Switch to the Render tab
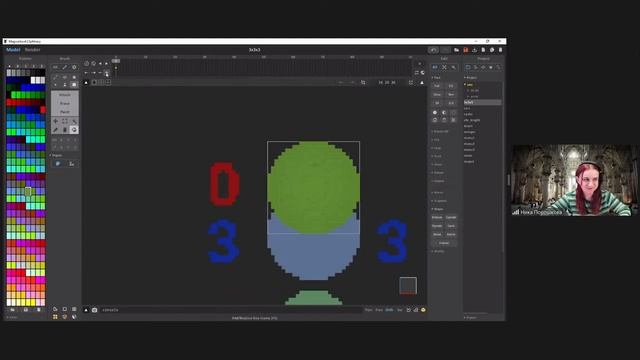Image resolution: width=640 pixels, height=360 pixels. (32, 50)
